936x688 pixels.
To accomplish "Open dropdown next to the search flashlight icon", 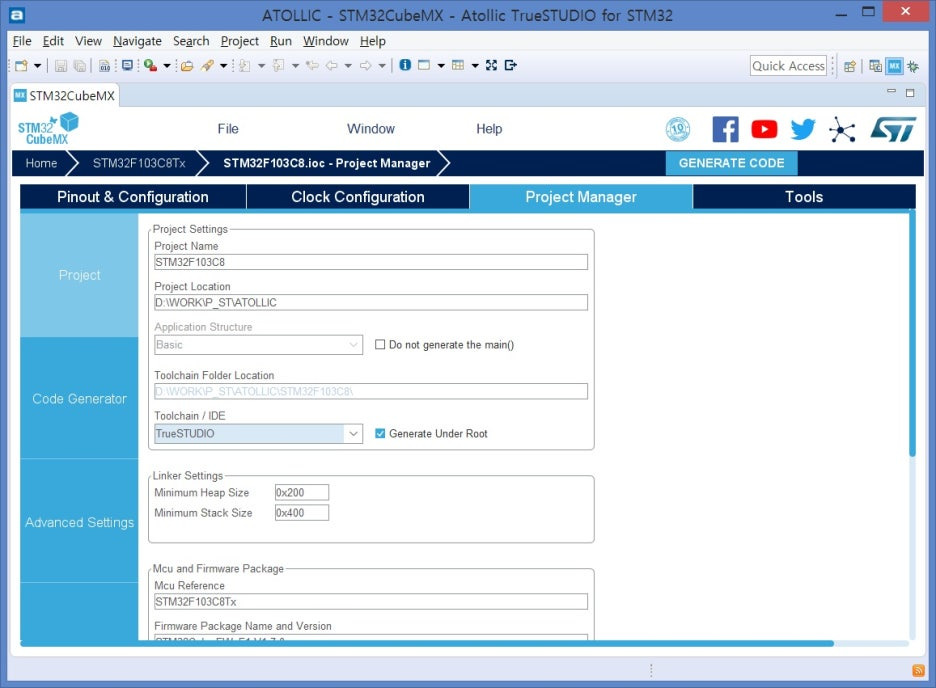I will point(223,66).
